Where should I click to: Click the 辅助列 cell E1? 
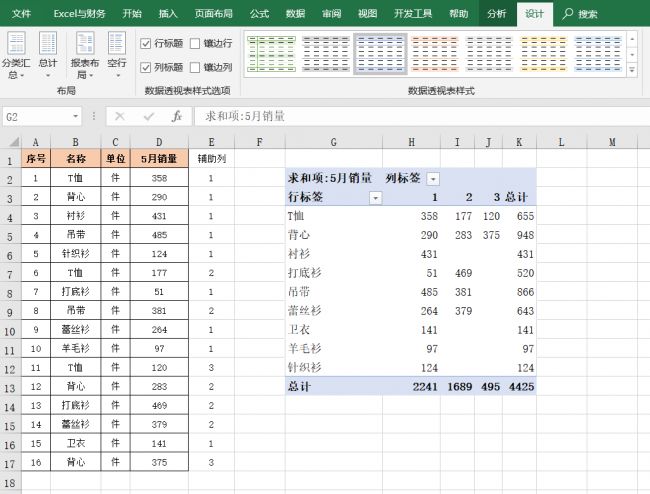[211, 159]
